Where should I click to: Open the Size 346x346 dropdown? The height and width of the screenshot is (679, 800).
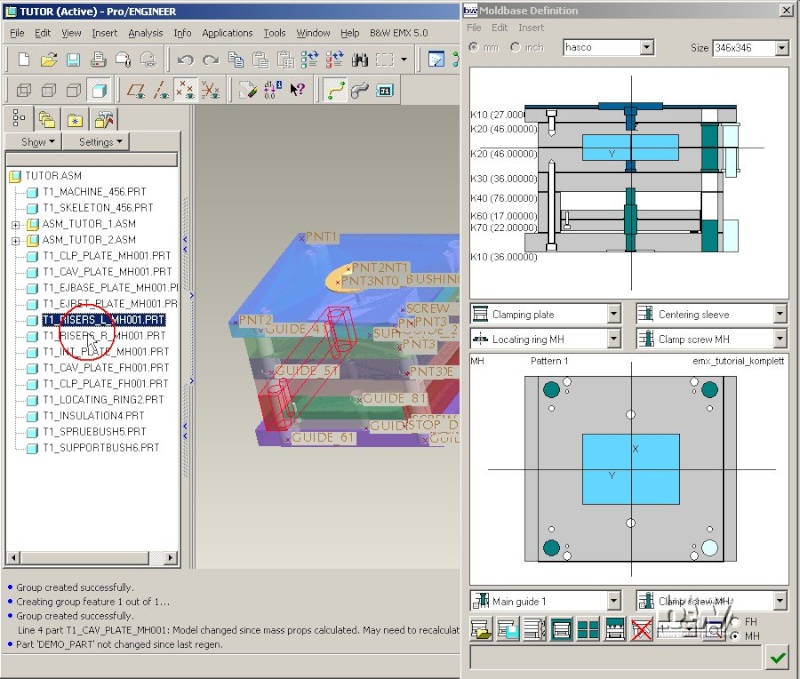click(782, 48)
